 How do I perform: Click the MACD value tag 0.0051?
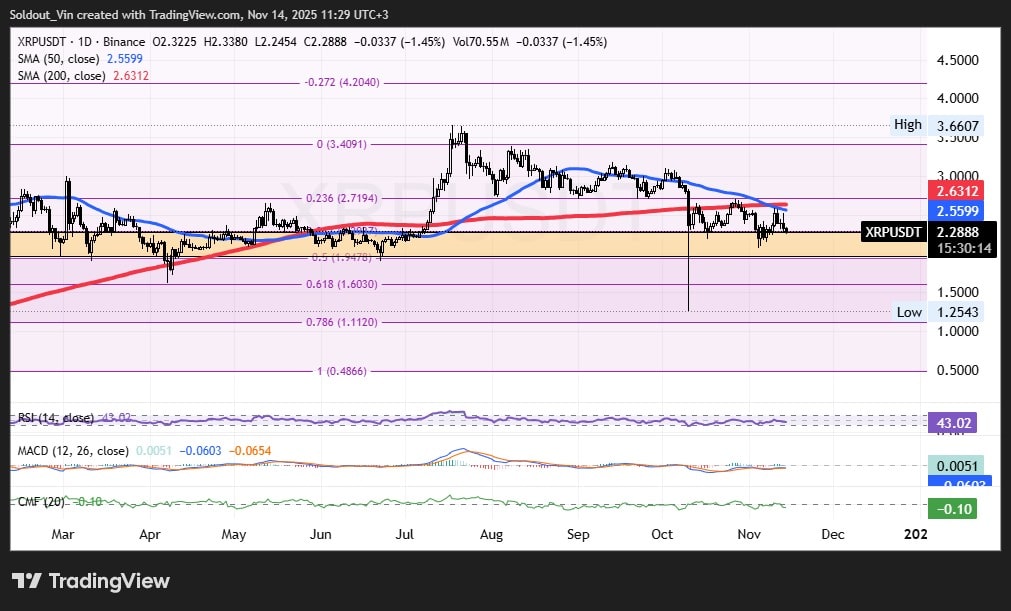pos(958,465)
